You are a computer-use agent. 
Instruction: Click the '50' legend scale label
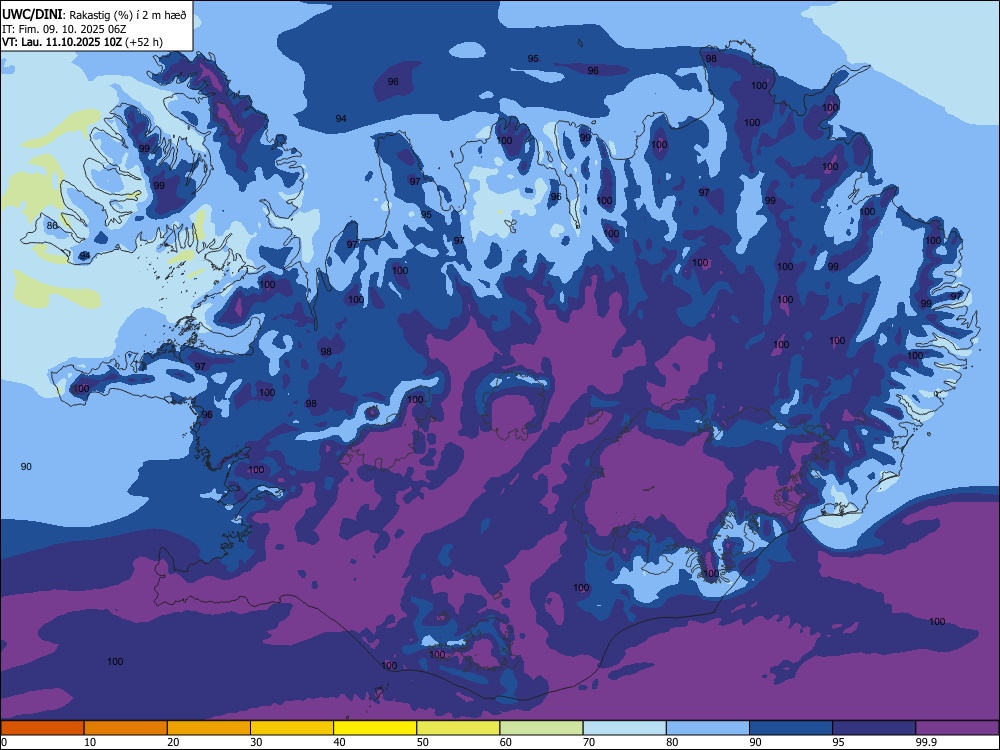[x=423, y=742]
